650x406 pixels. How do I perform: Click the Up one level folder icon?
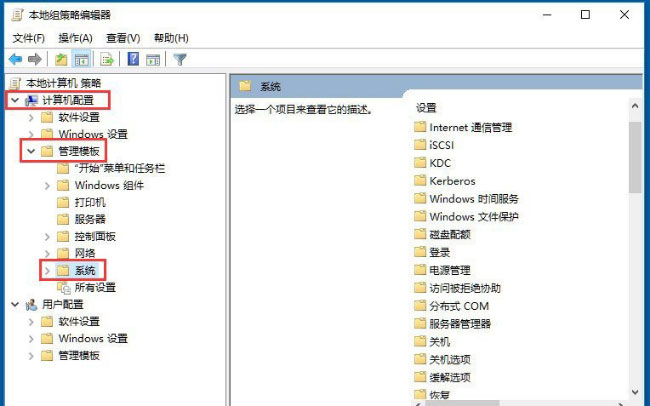[x=61, y=60]
